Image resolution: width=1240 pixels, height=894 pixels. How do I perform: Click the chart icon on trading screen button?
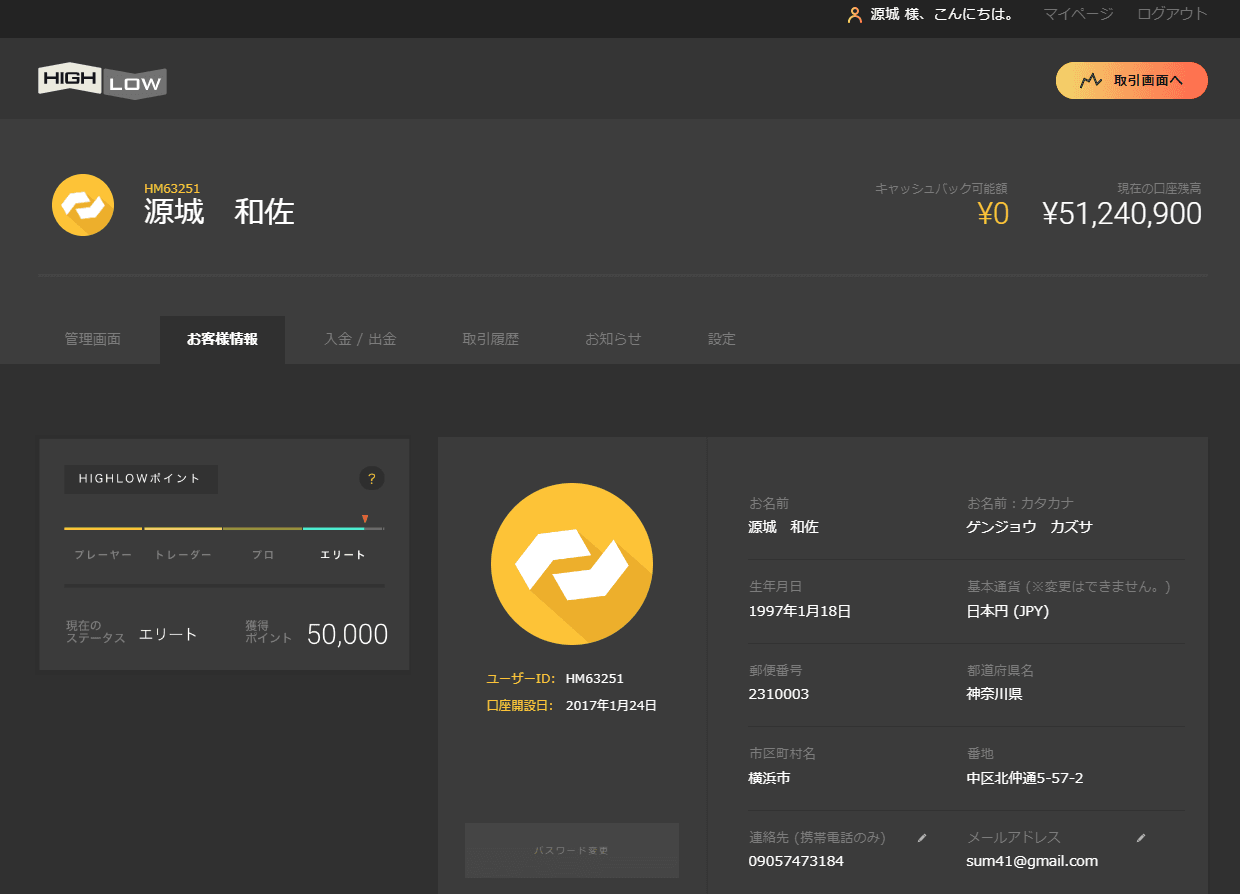1091,80
